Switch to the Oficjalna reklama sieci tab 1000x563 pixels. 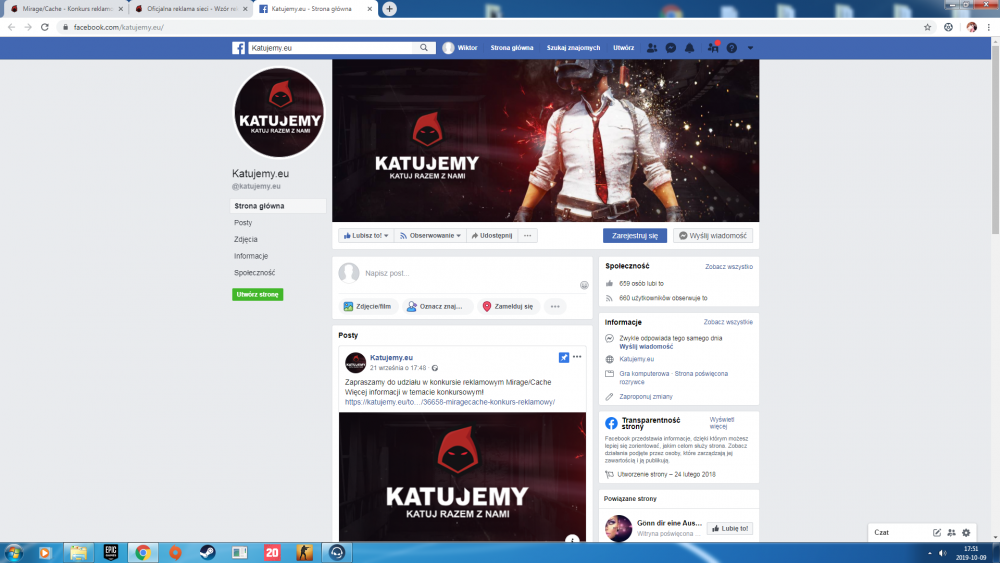click(191, 9)
